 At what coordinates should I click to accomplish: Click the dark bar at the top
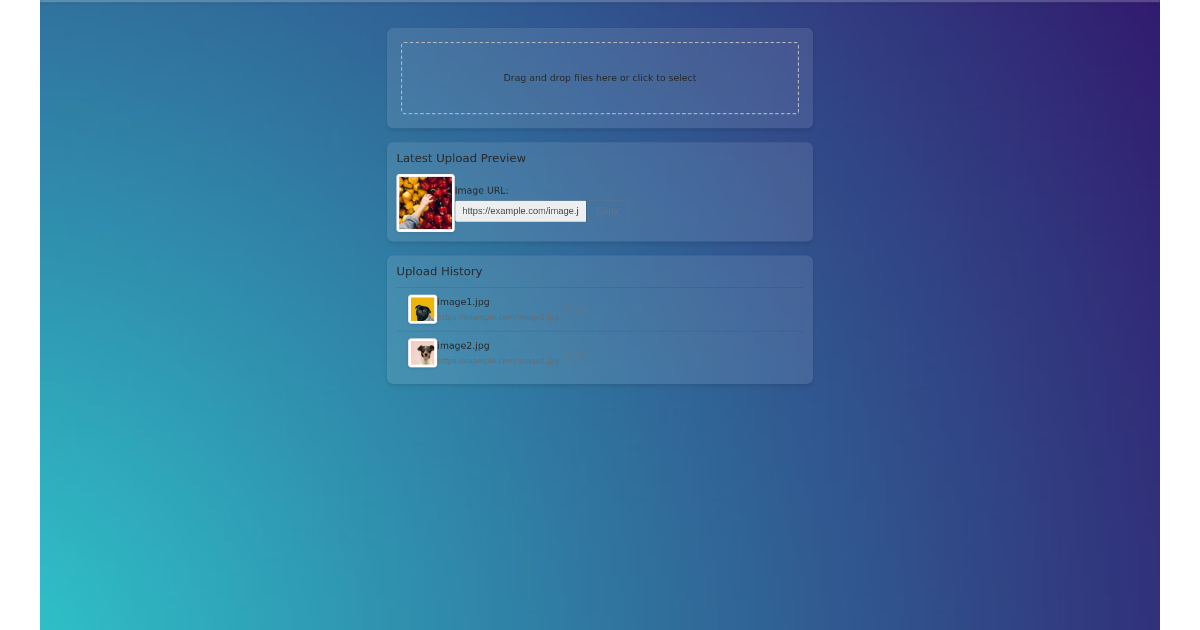point(600,8)
